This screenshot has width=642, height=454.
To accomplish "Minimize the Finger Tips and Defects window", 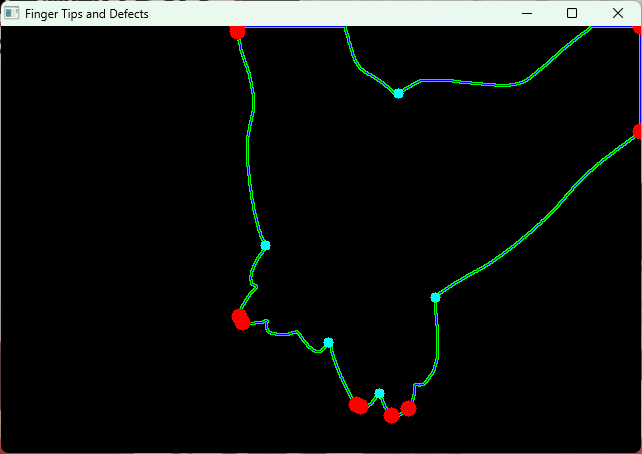I will coord(527,14).
